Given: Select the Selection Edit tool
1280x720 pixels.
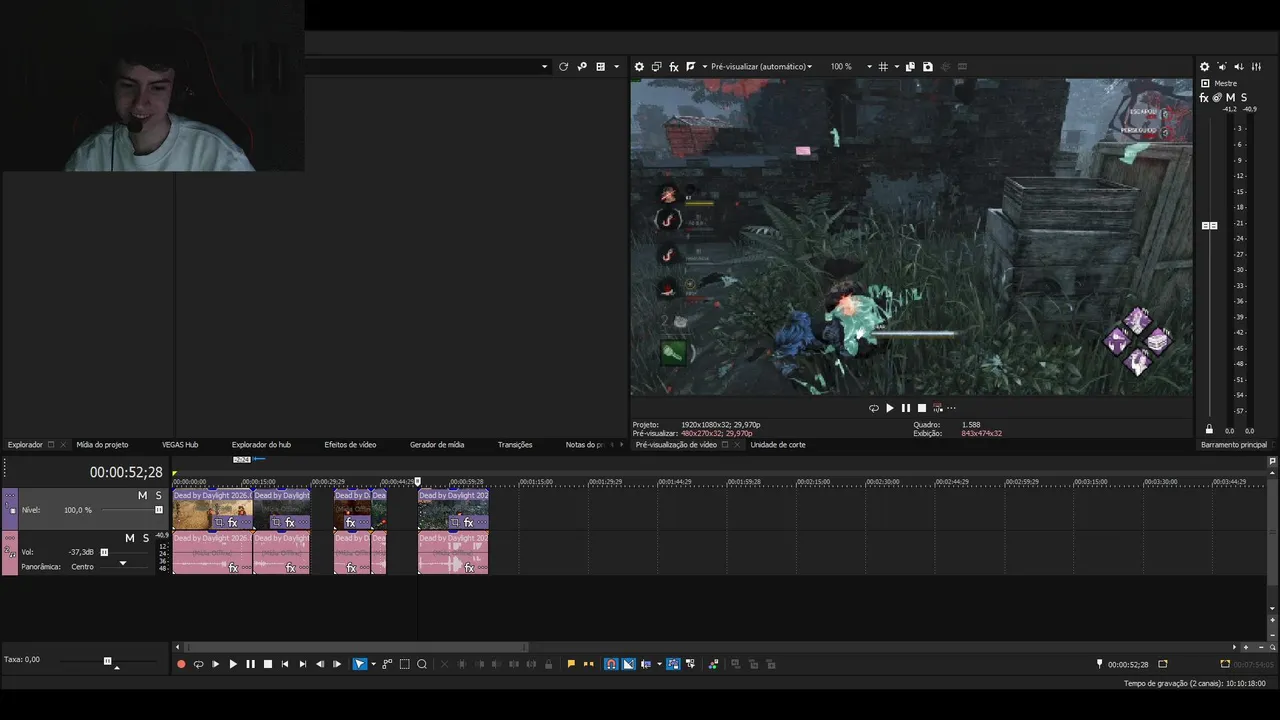Looking at the screenshot, I should point(404,664).
